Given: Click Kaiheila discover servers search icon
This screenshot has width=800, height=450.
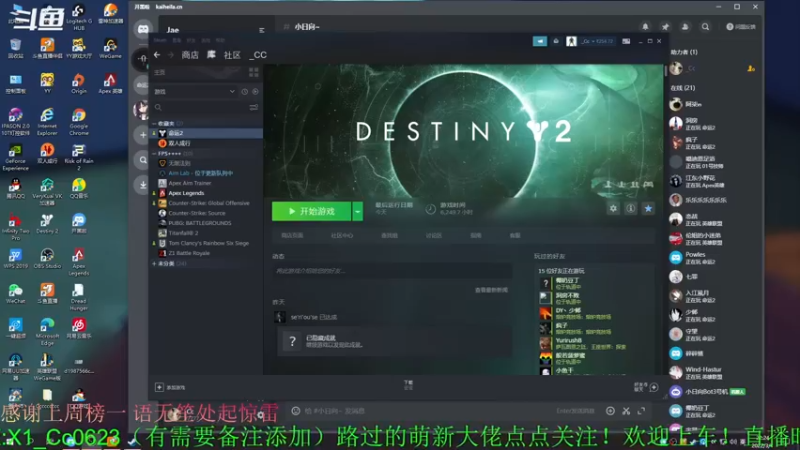Looking at the screenshot, I should click(x=143, y=160).
